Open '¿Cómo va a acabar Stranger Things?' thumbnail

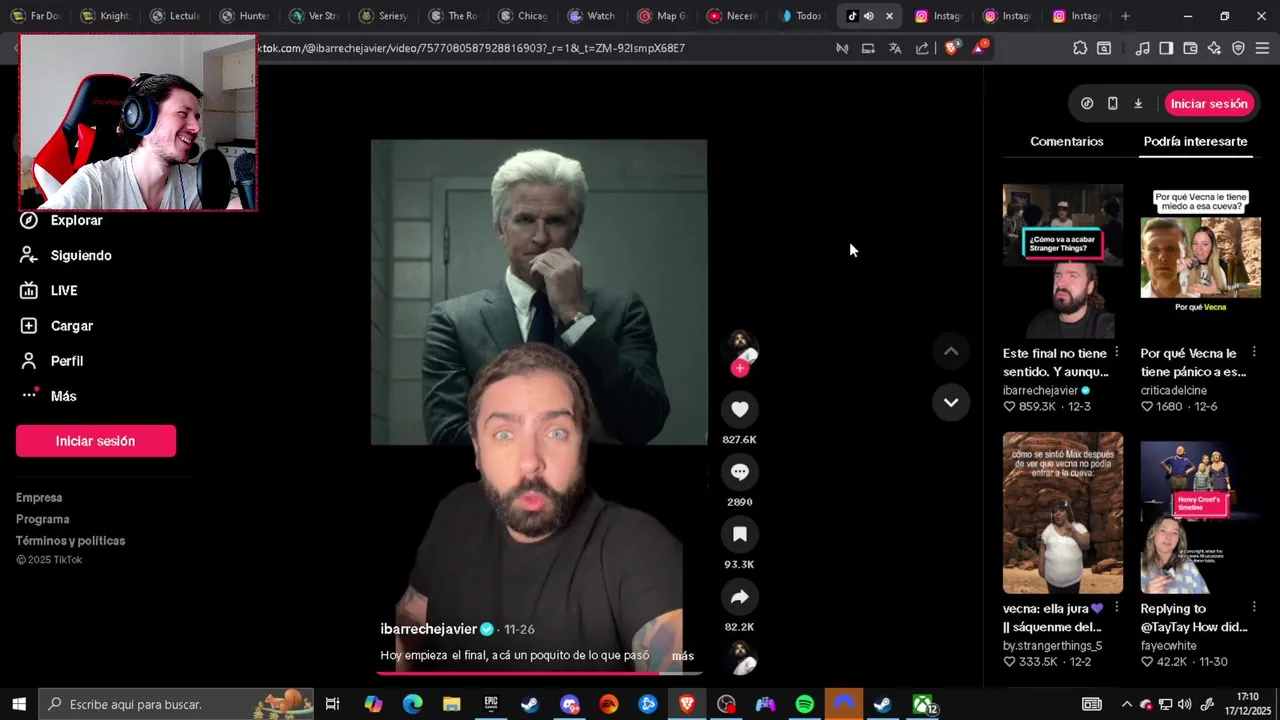point(1063,261)
